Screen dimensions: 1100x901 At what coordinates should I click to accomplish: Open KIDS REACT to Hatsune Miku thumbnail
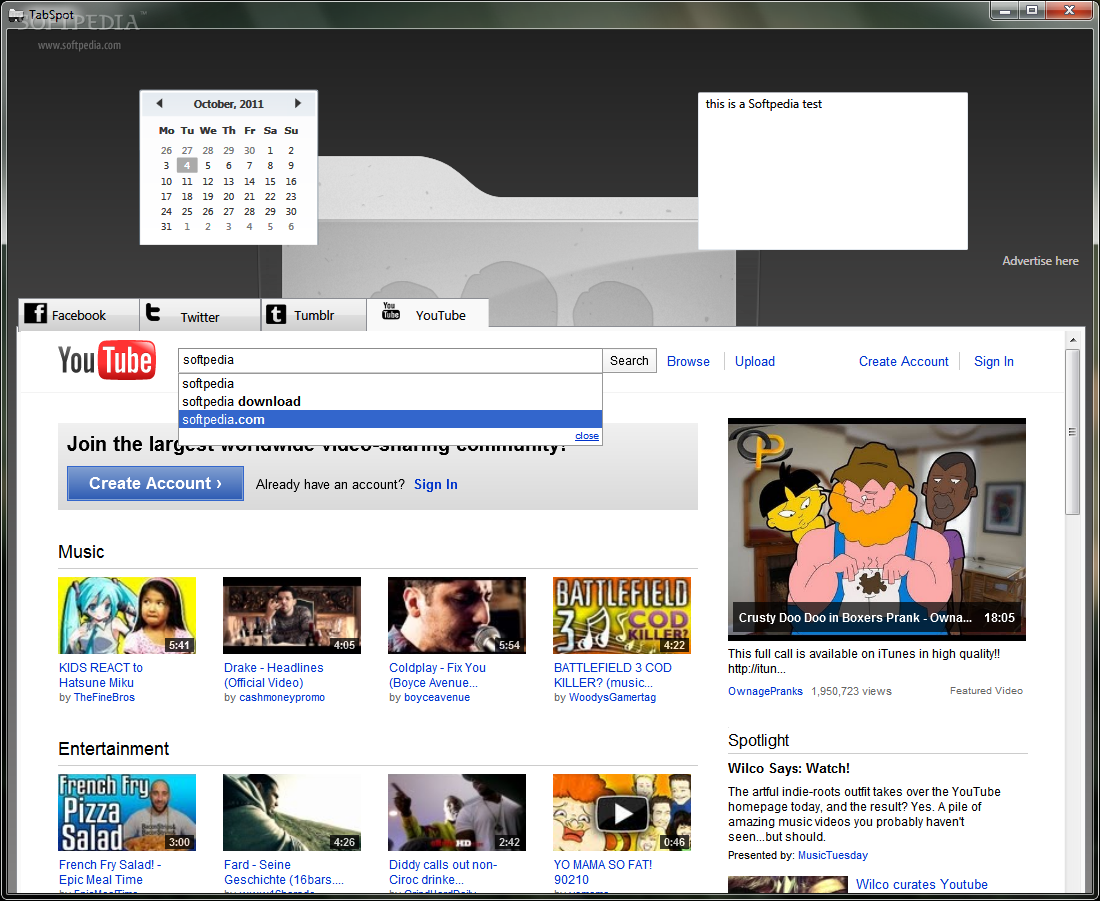(x=127, y=615)
